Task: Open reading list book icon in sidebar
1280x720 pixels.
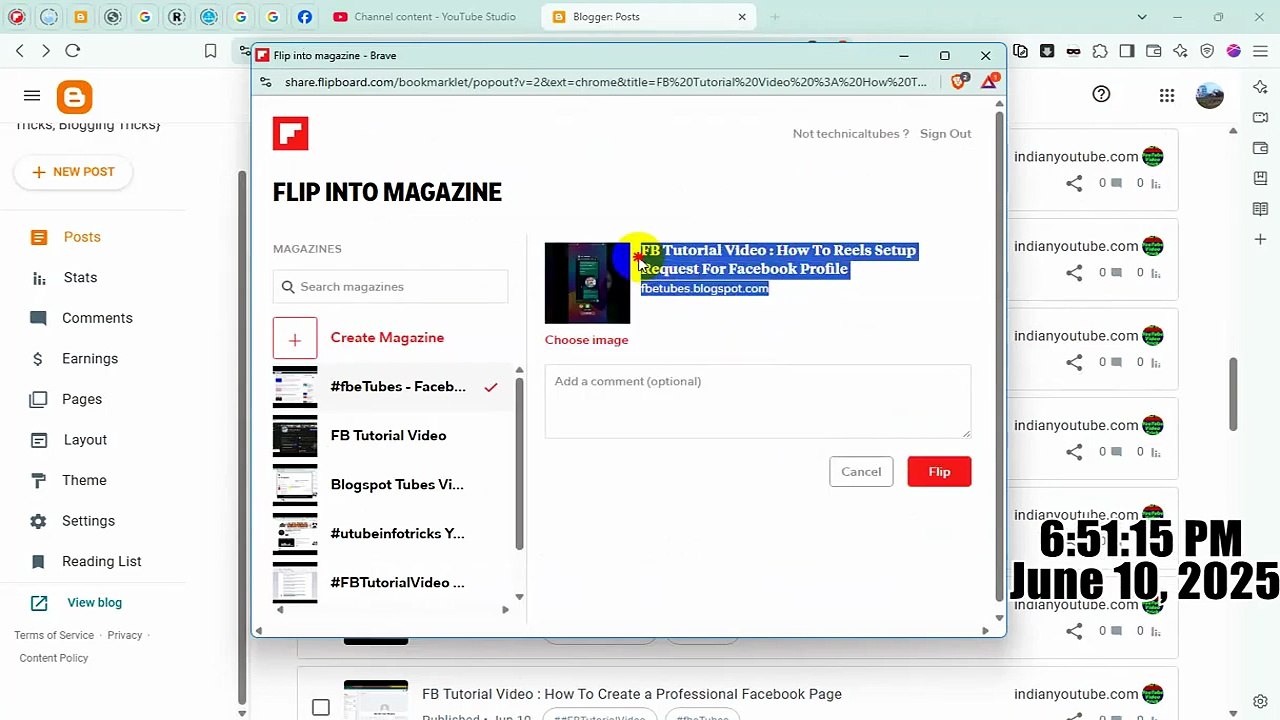Action: point(1260,209)
